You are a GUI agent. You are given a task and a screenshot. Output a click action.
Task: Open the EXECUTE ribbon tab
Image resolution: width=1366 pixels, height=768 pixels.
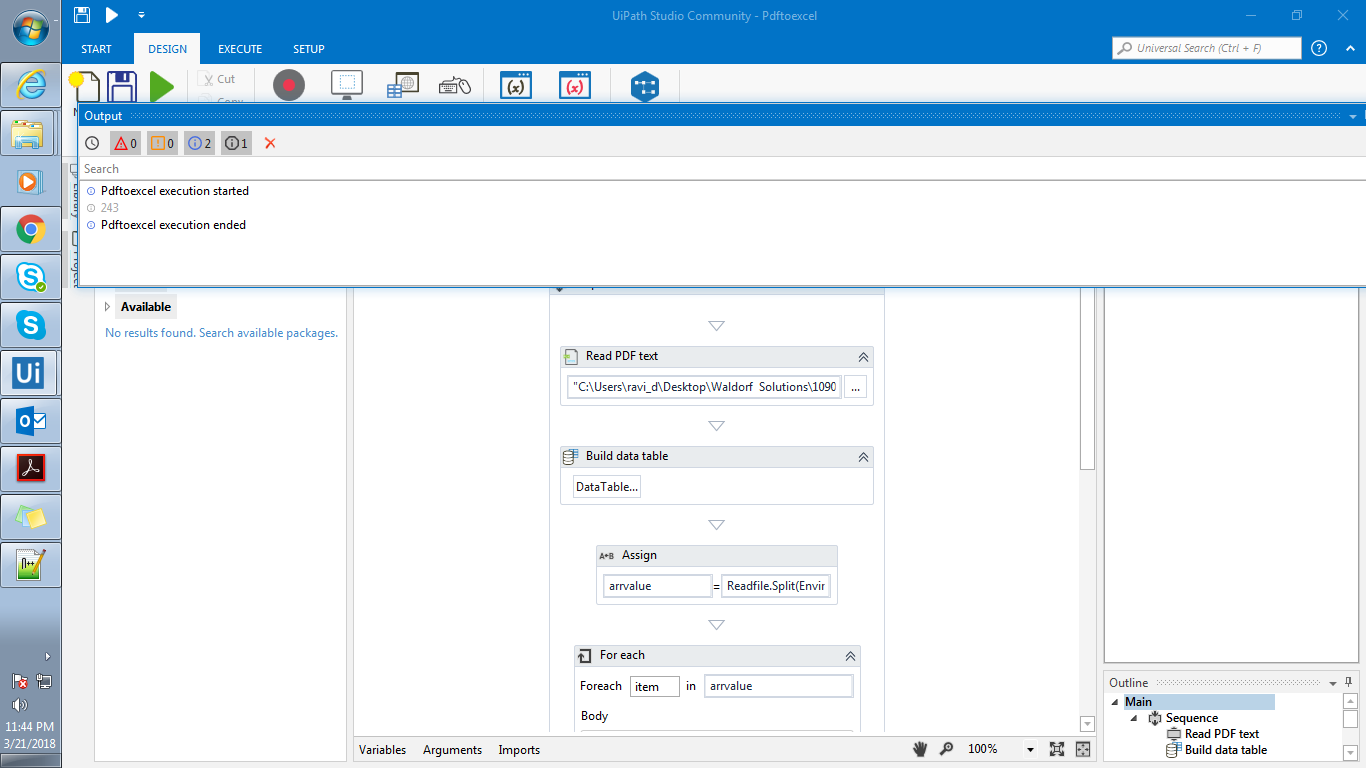(240, 49)
